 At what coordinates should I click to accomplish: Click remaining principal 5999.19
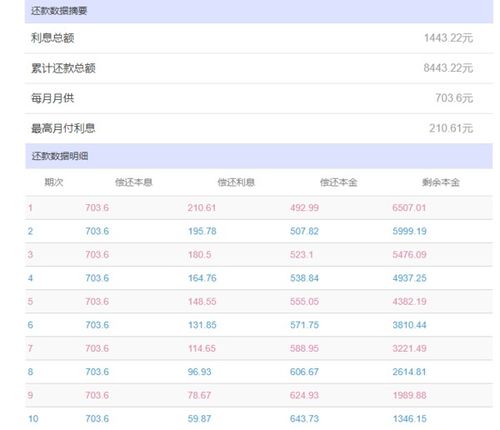coord(409,231)
